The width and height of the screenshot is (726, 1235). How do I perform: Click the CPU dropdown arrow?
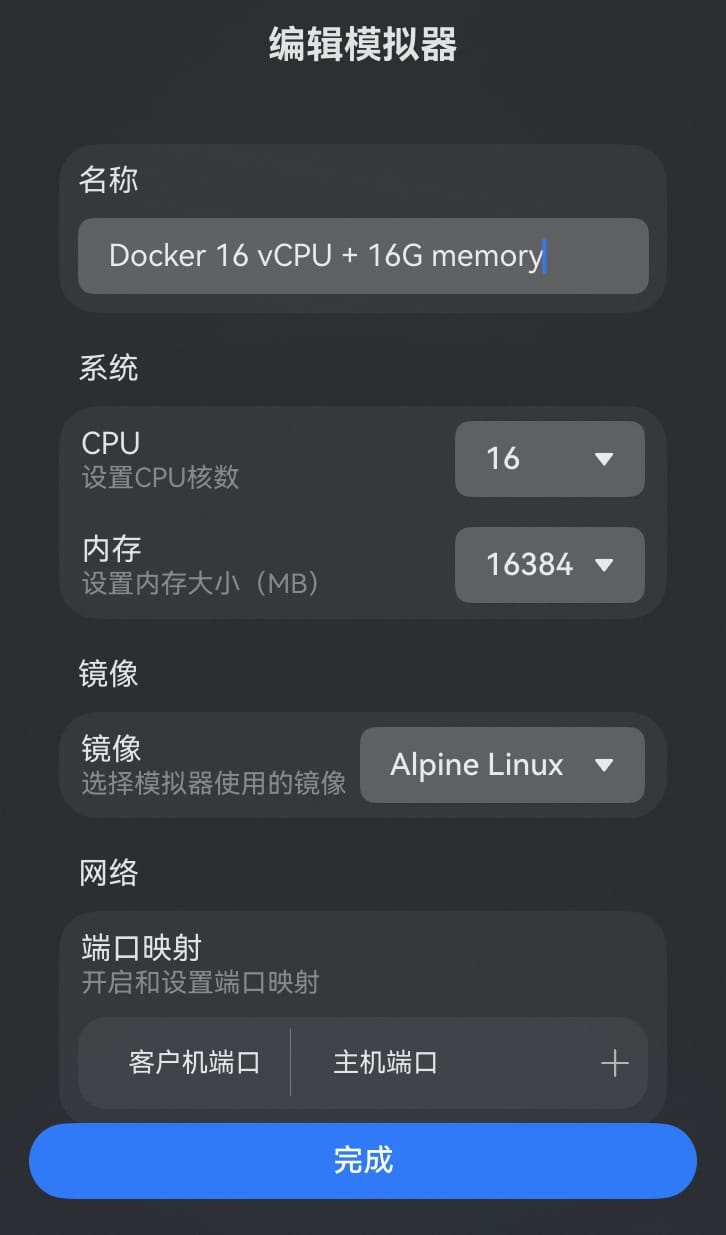pyautogui.click(x=602, y=459)
